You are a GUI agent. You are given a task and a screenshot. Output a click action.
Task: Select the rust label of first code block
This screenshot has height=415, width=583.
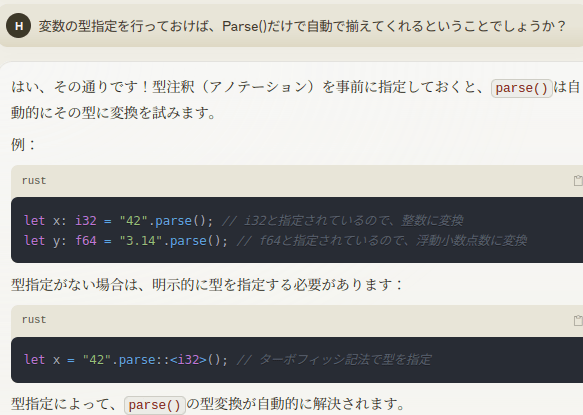34,180
